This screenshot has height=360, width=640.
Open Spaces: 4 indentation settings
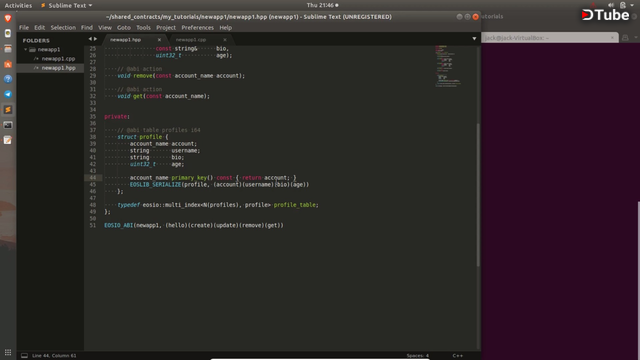418,356
